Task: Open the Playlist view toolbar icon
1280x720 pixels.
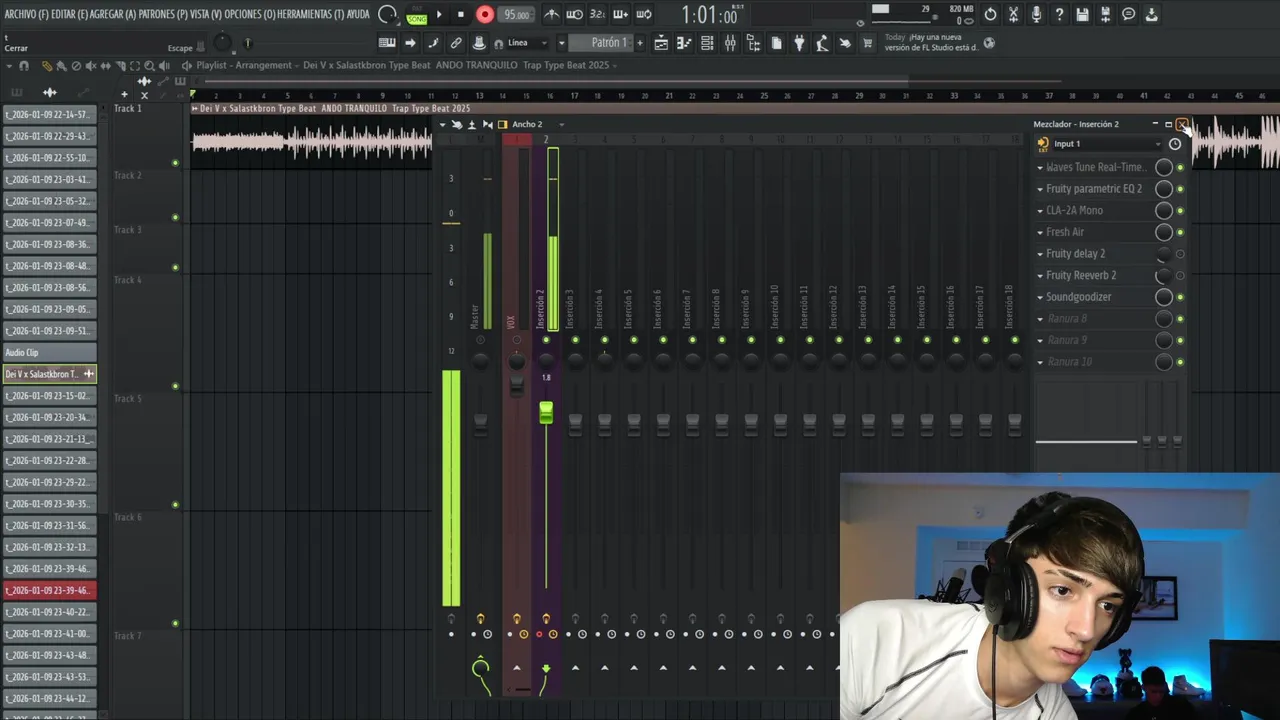Action: [661, 43]
